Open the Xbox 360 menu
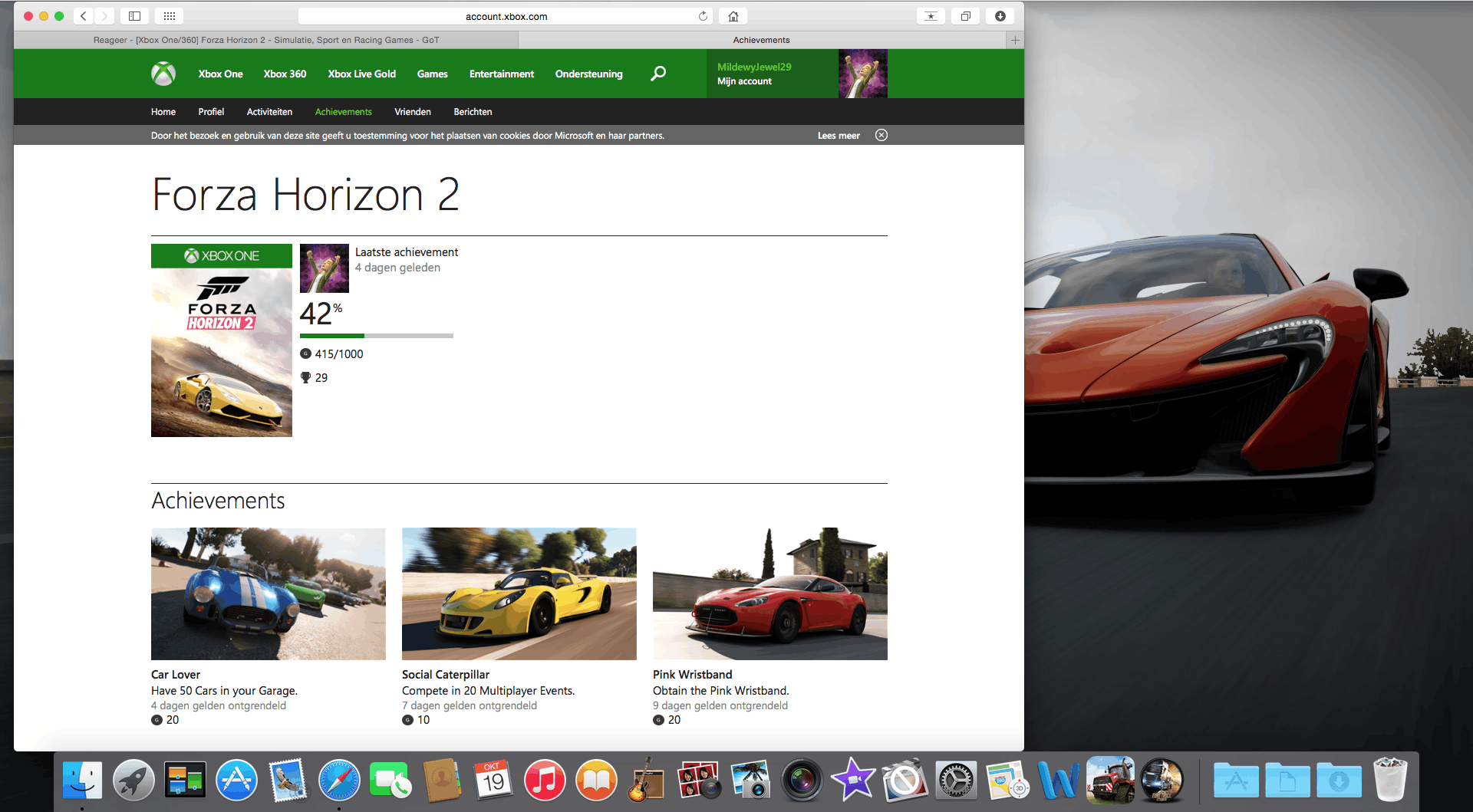The width and height of the screenshot is (1473, 812). (285, 74)
